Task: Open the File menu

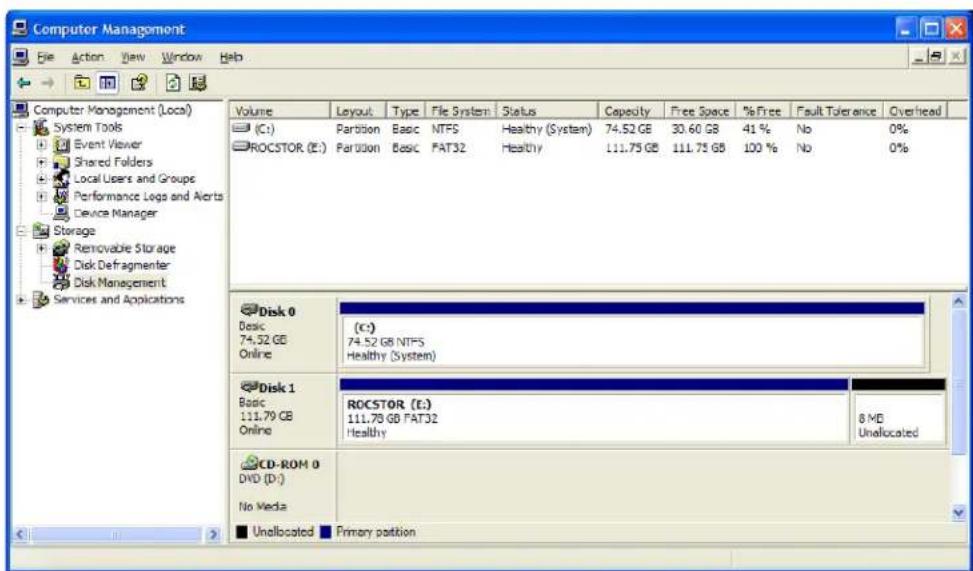Action: pos(45,58)
